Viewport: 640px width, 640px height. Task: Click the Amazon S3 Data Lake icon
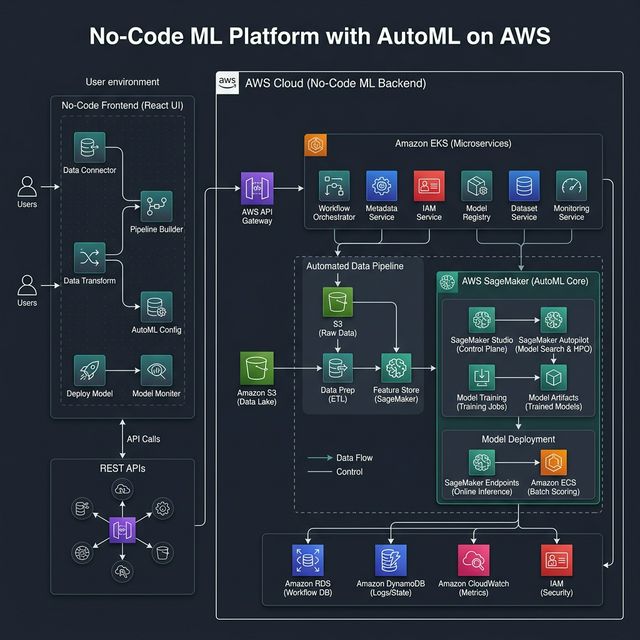point(257,368)
